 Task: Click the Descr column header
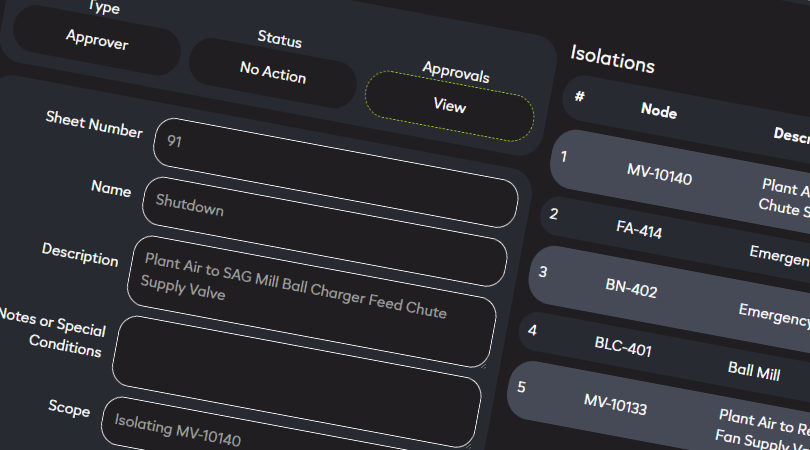click(x=791, y=135)
